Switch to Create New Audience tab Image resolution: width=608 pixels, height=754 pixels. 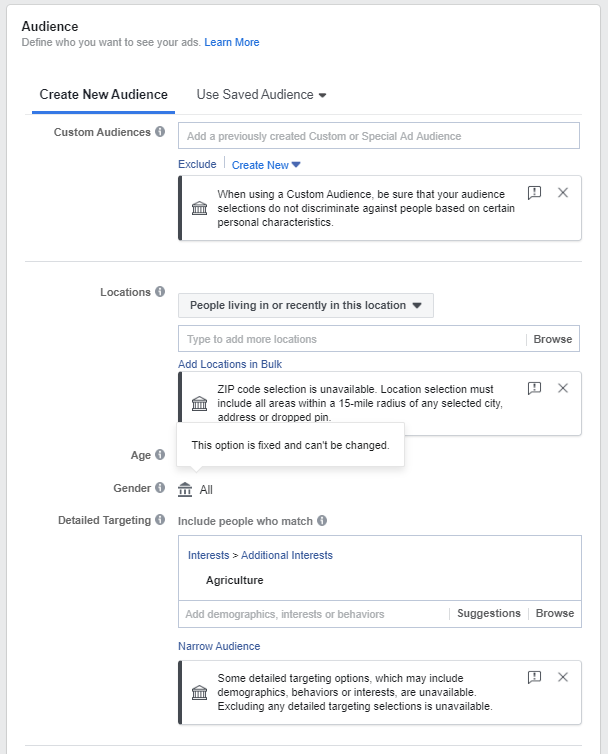click(x=104, y=95)
